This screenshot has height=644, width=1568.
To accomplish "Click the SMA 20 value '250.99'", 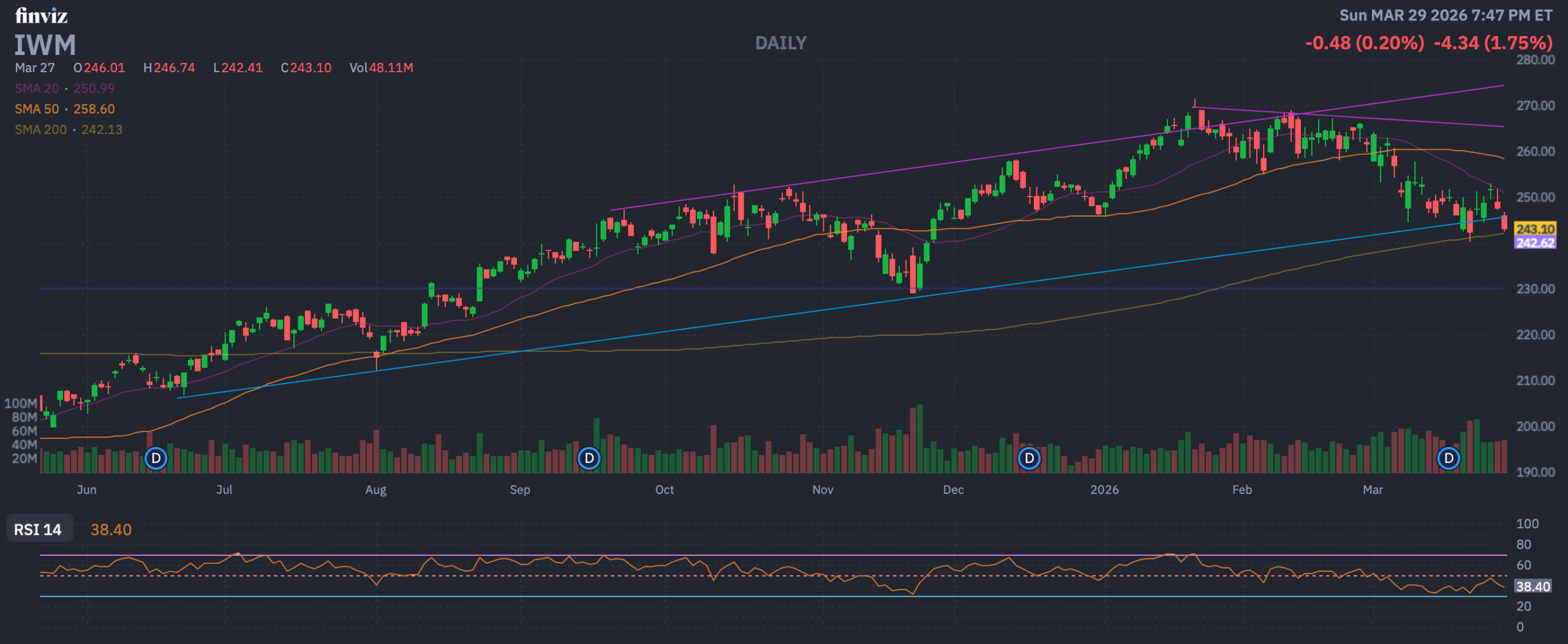I will coord(94,88).
